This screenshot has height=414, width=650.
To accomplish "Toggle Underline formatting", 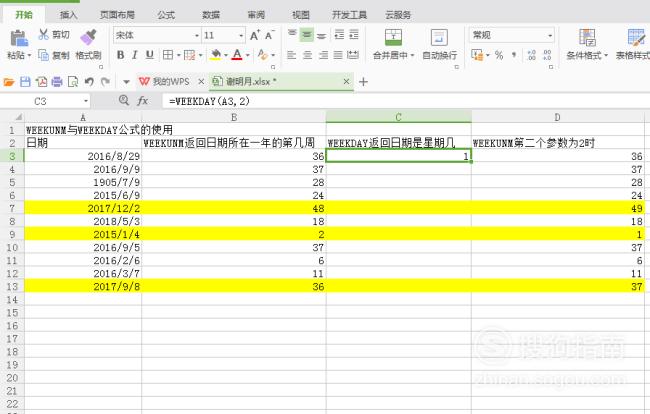I will 150,55.
